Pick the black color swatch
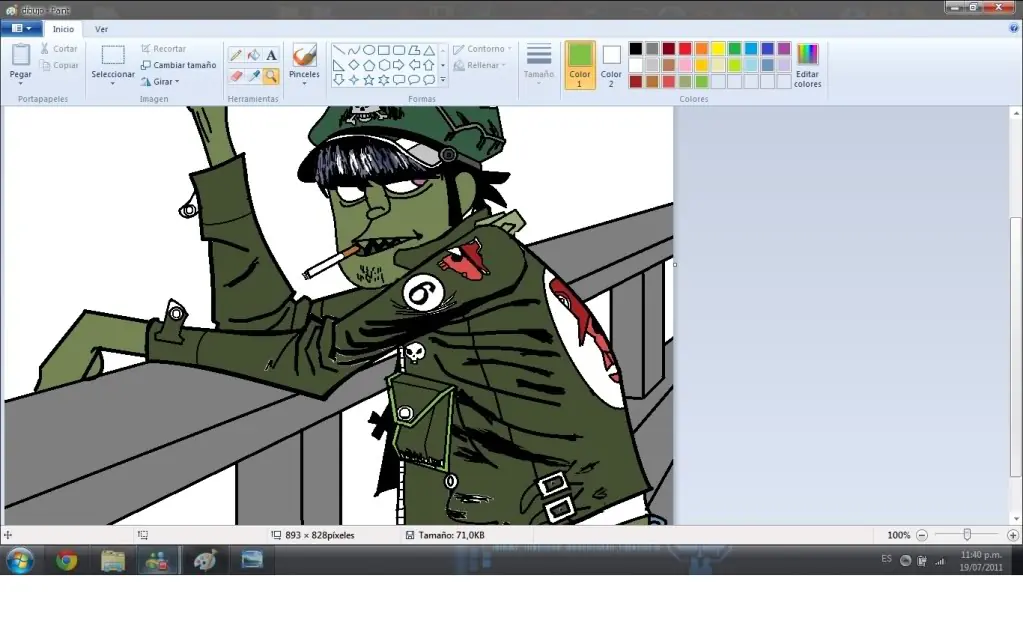 coord(635,49)
